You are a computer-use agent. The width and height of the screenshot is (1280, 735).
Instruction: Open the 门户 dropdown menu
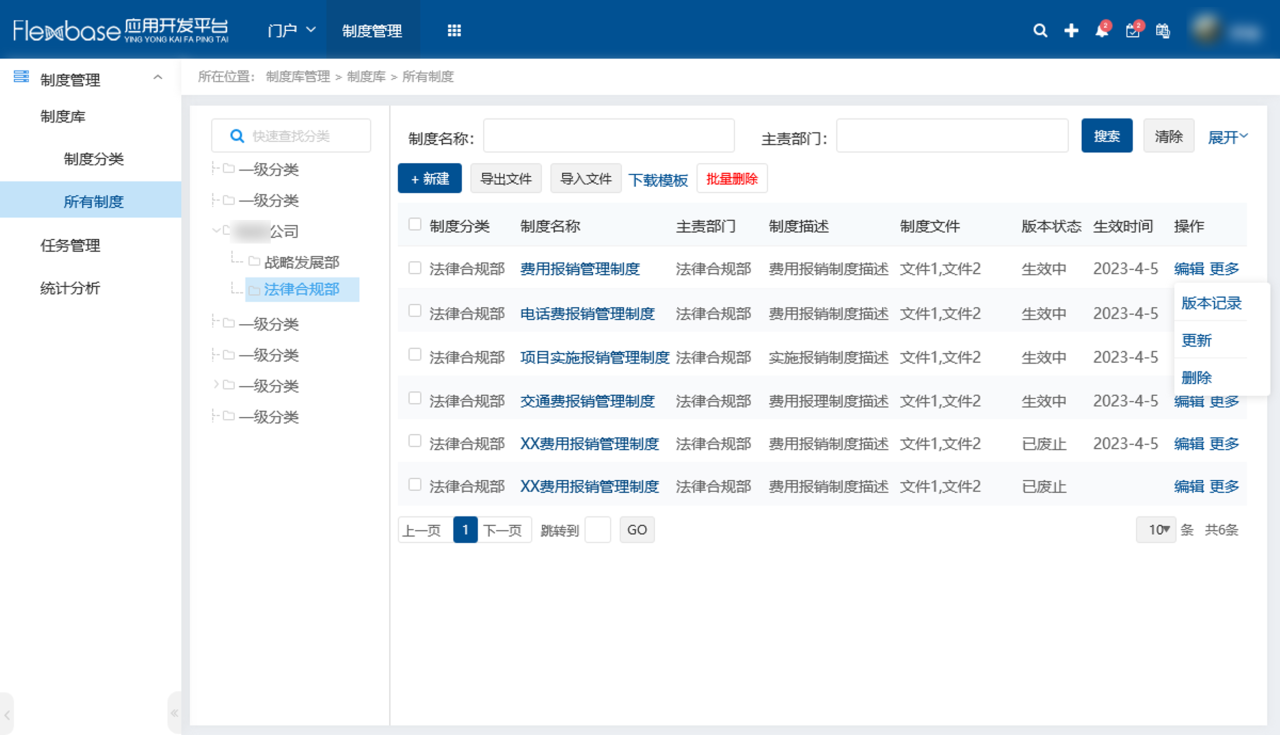[290, 30]
